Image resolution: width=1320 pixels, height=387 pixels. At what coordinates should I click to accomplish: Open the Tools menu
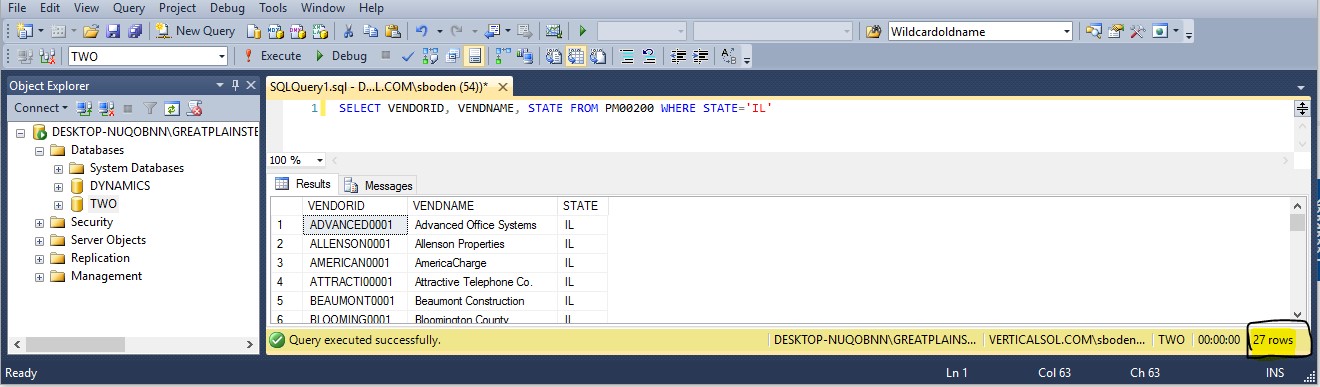coord(273,7)
